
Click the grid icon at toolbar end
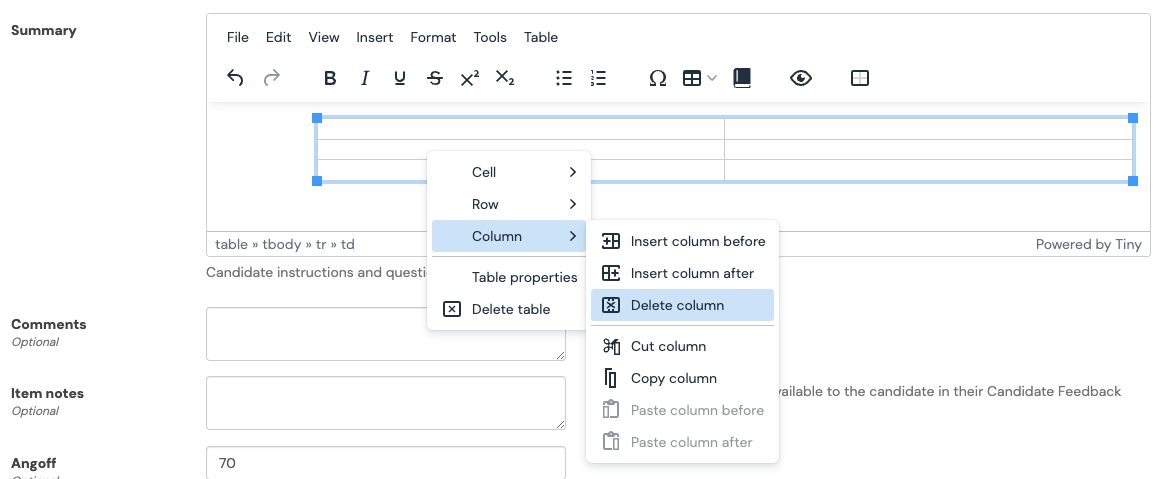coord(860,78)
